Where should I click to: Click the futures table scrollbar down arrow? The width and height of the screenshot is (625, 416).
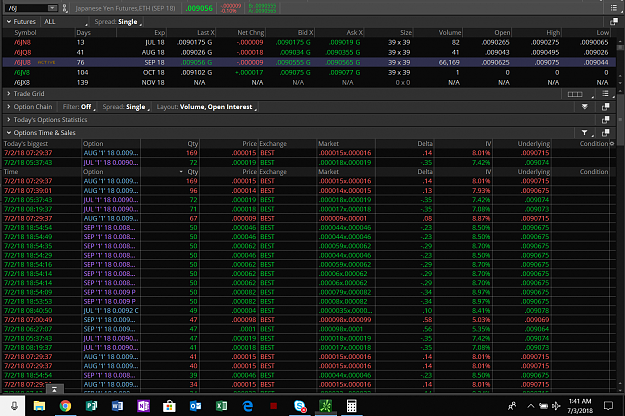click(x=620, y=83)
